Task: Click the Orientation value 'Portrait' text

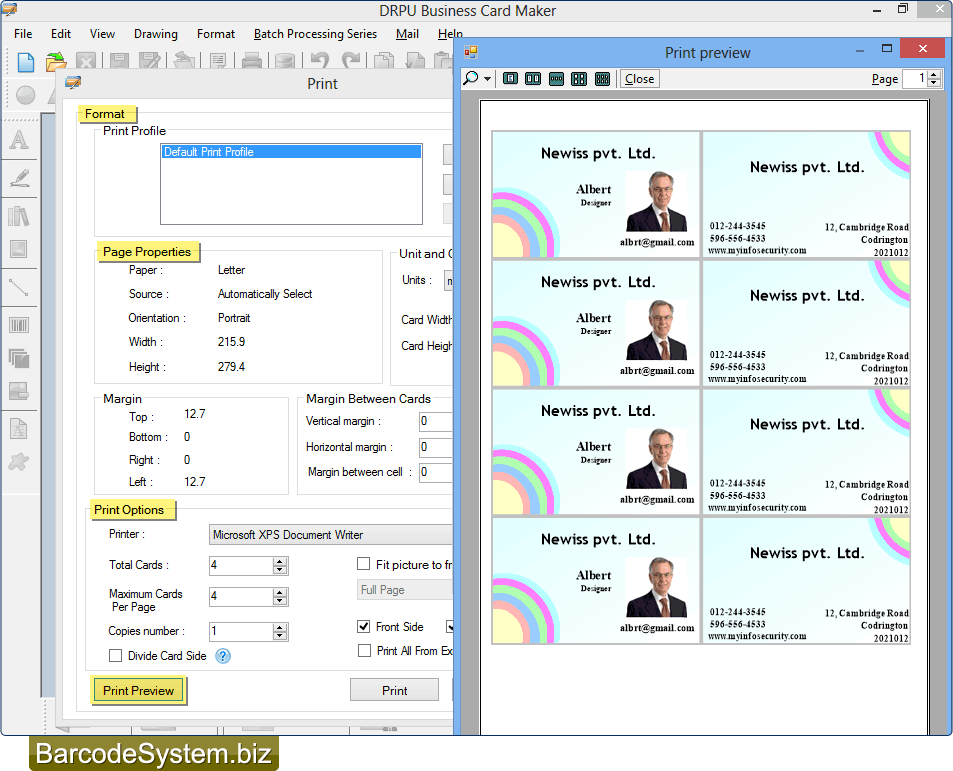Action: point(234,318)
